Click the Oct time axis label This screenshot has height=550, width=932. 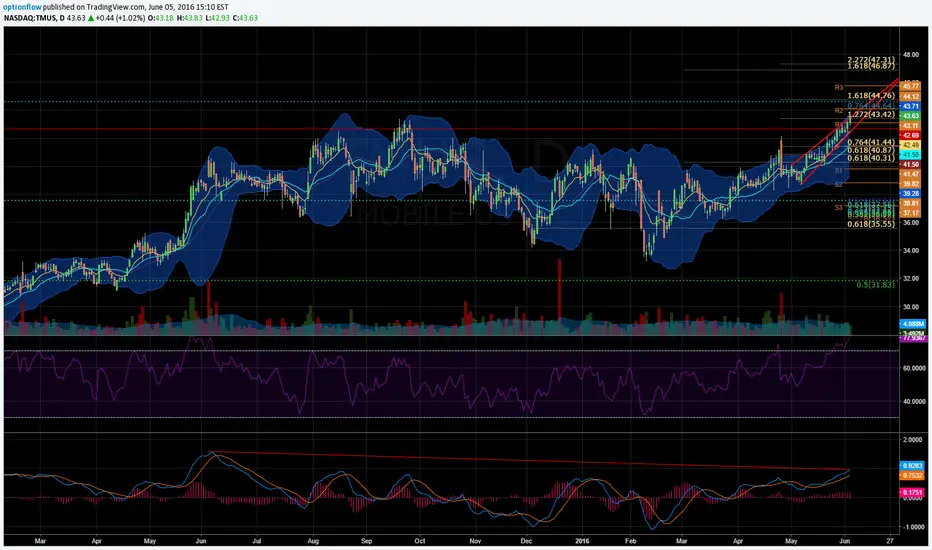(420, 541)
